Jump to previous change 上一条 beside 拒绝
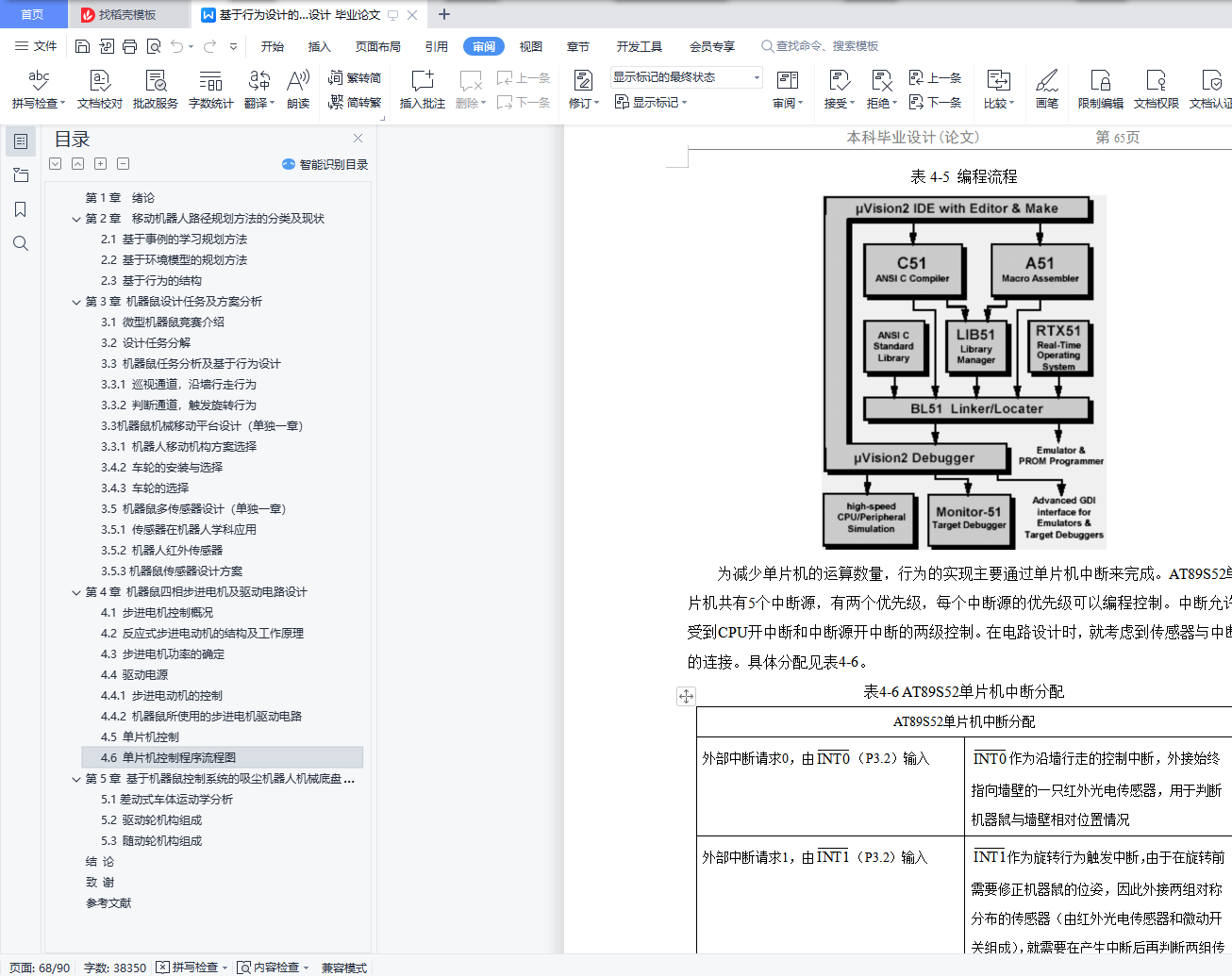This screenshot has height=976, width=1232. tap(935, 78)
